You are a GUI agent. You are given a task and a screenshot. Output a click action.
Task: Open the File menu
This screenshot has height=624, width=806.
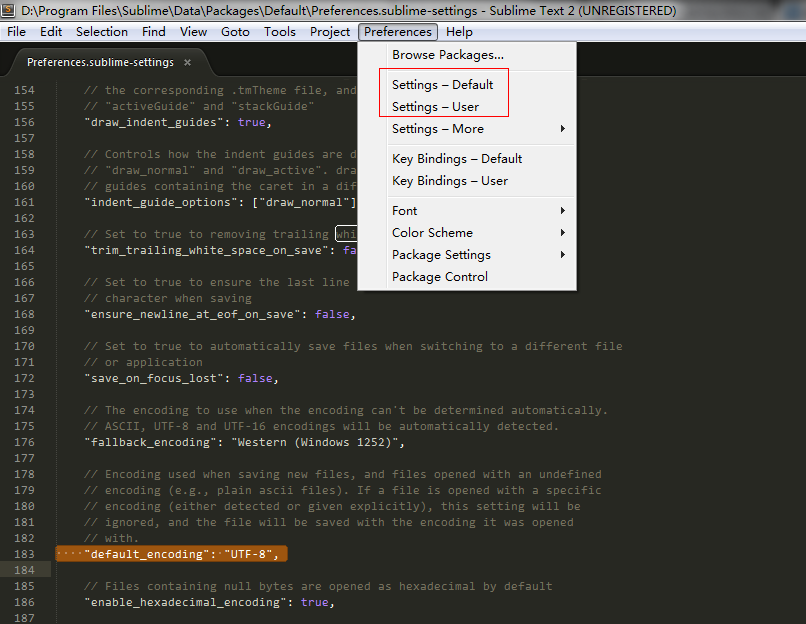(16, 31)
